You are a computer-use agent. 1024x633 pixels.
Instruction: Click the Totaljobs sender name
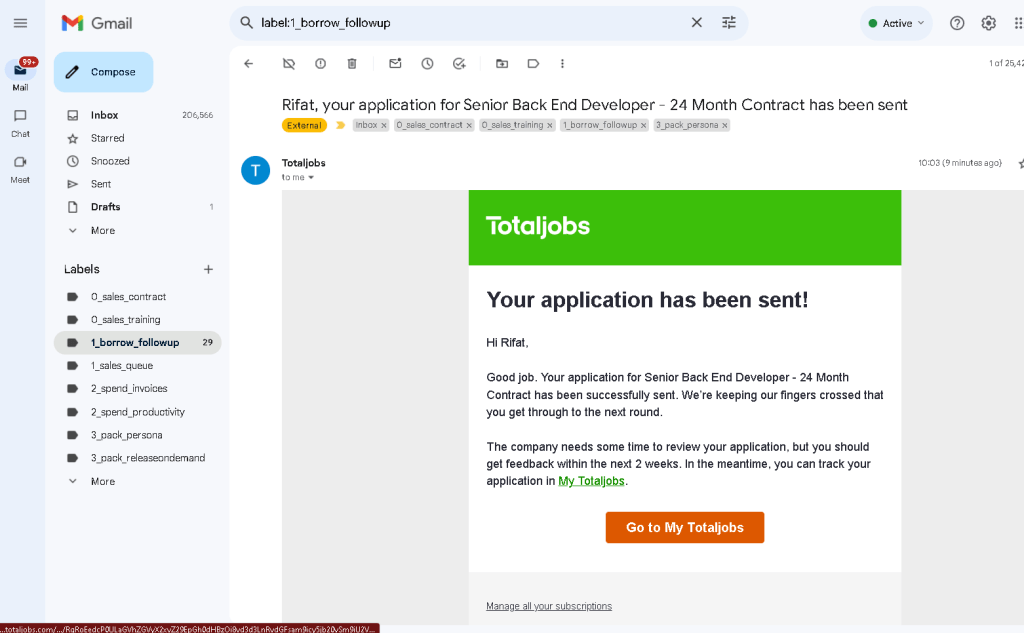(304, 163)
